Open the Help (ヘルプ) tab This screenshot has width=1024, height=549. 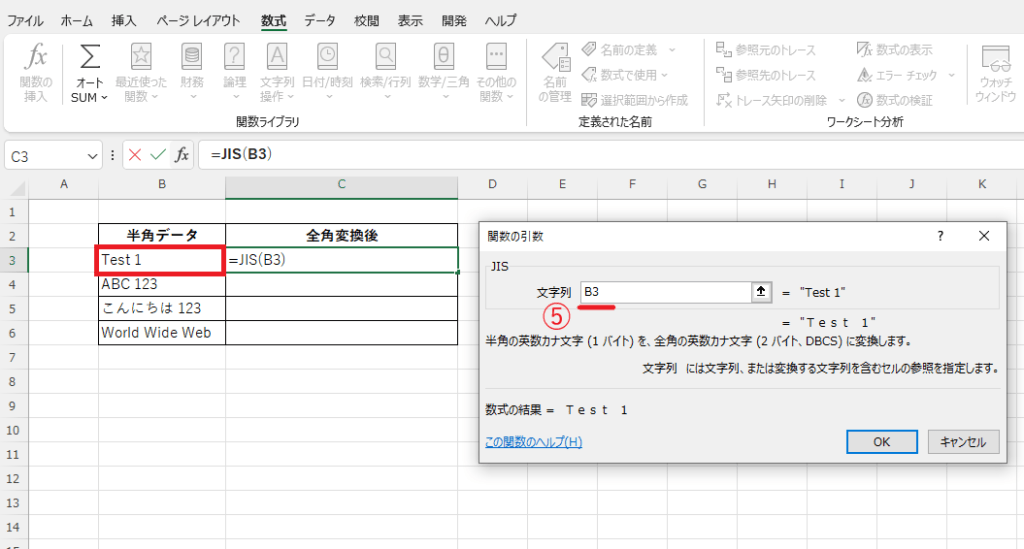pyautogui.click(x=500, y=21)
